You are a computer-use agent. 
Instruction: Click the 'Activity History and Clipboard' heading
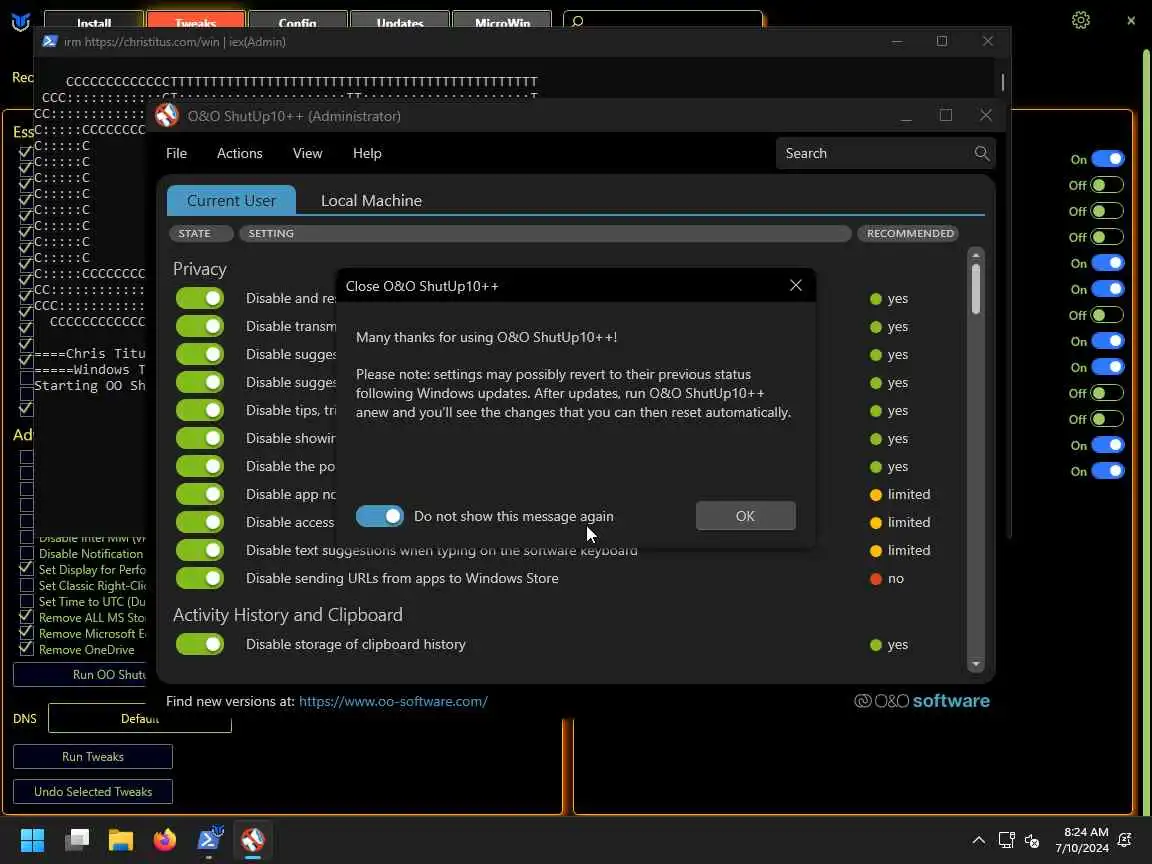click(287, 614)
